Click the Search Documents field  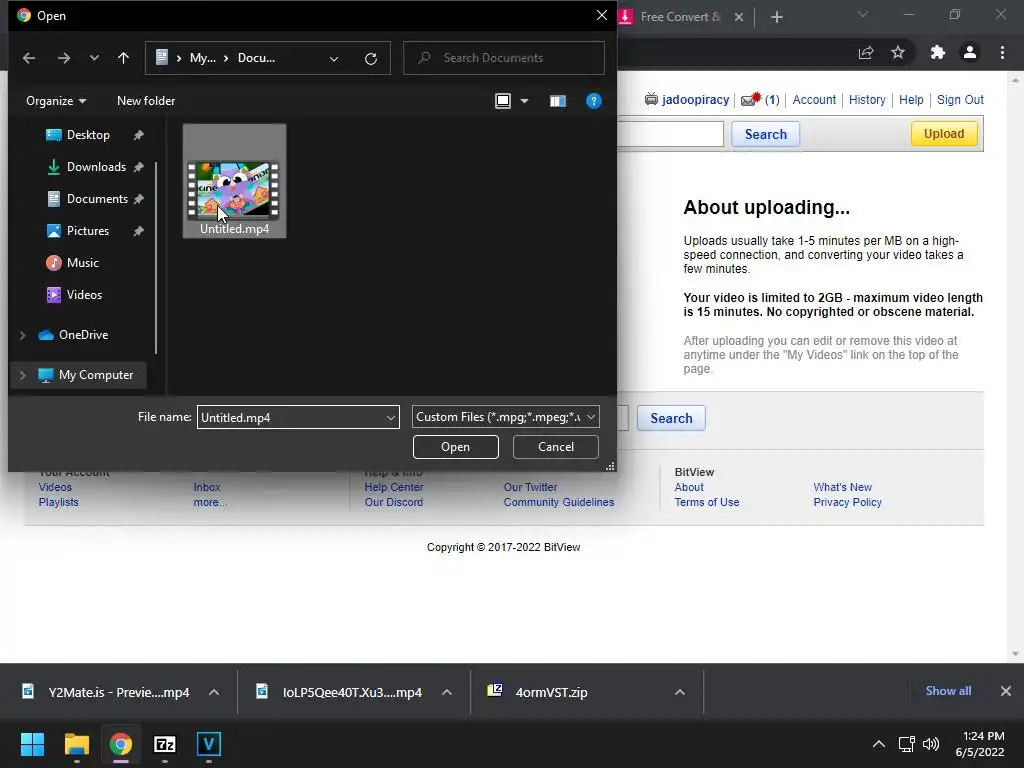(504, 58)
